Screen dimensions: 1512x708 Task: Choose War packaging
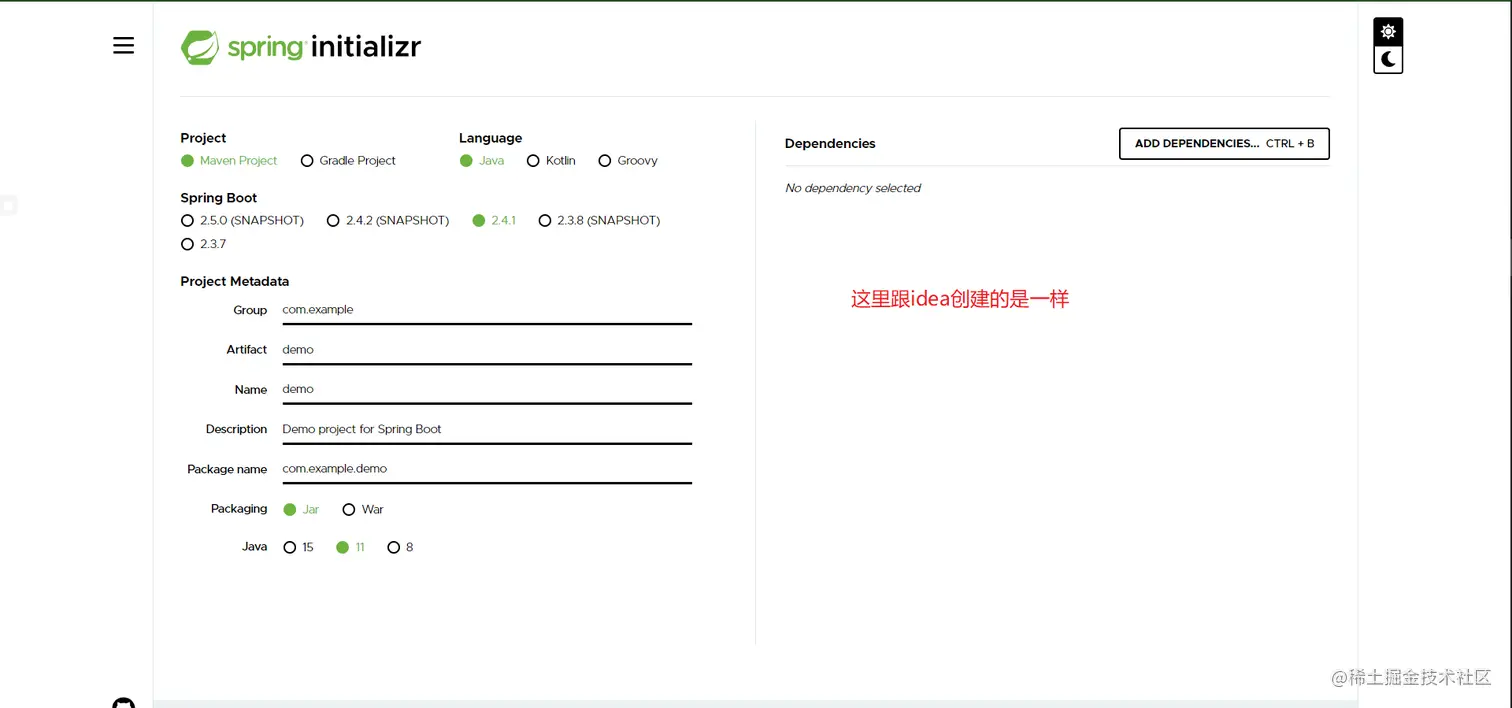(x=348, y=509)
